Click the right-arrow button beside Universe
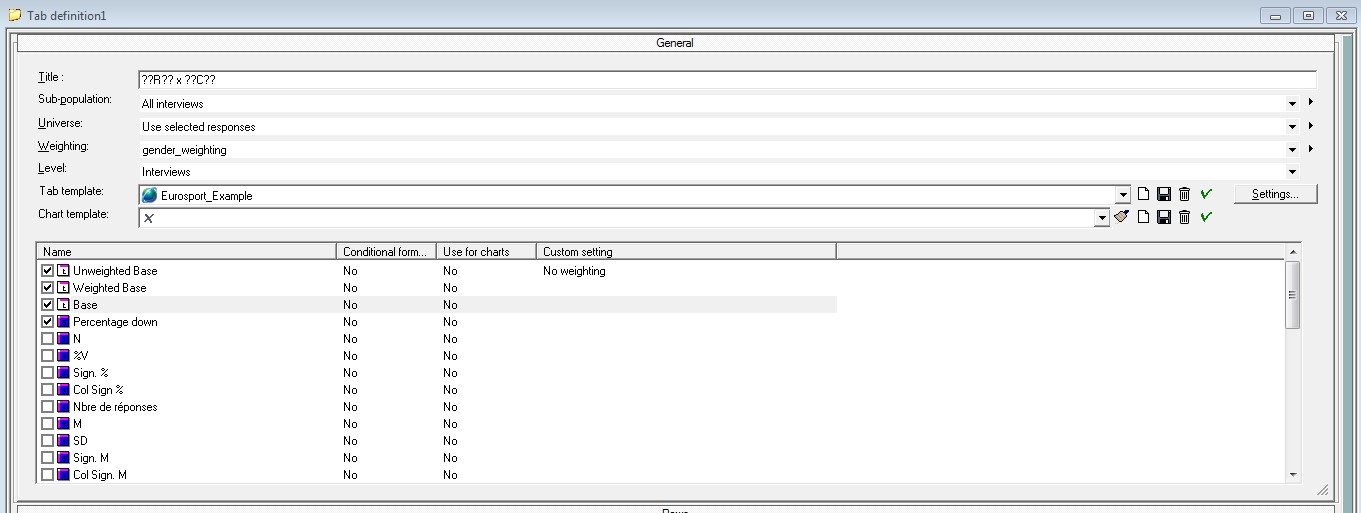 tap(1310, 126)
